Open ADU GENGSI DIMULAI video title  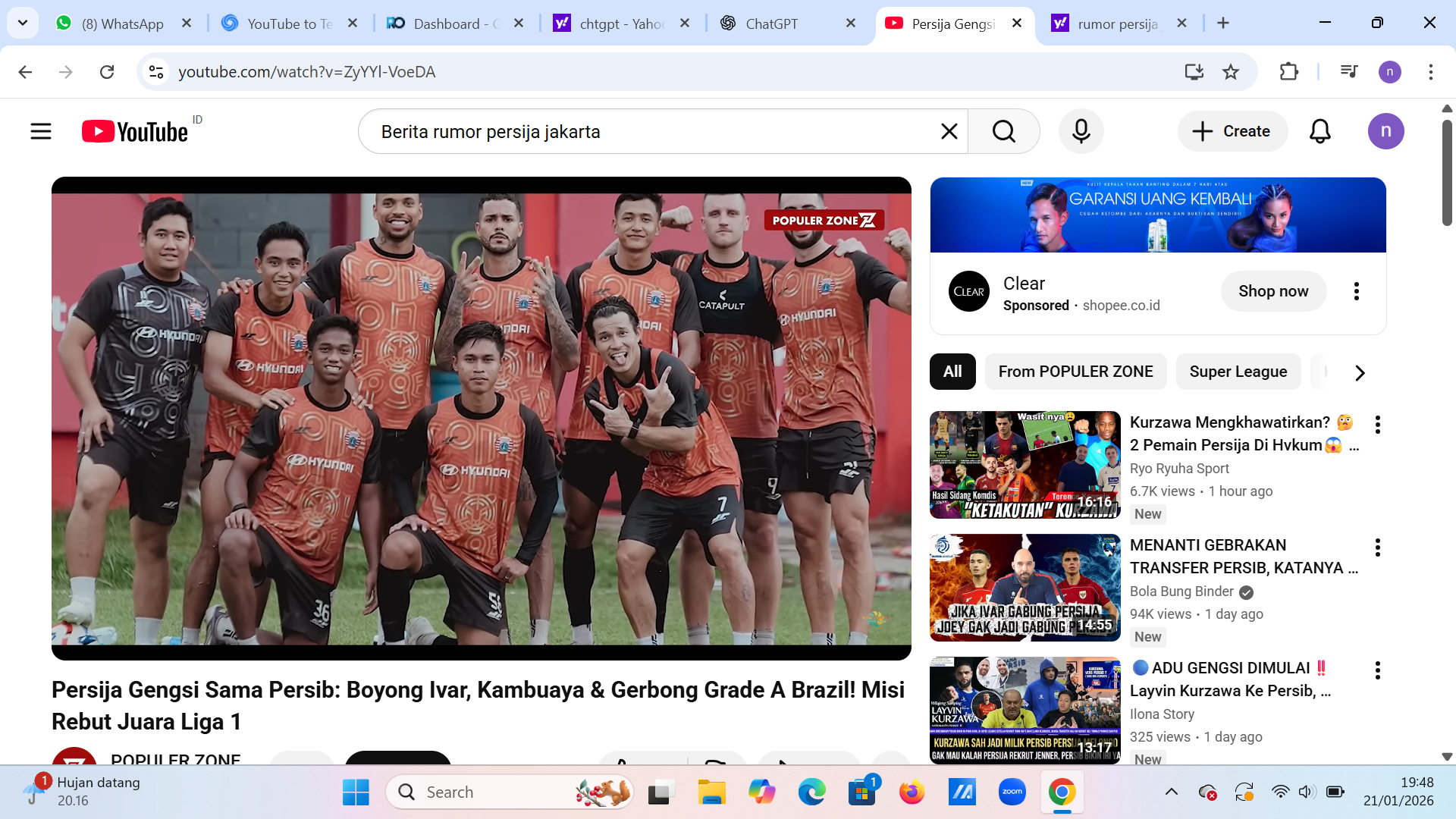(1231, 679)
